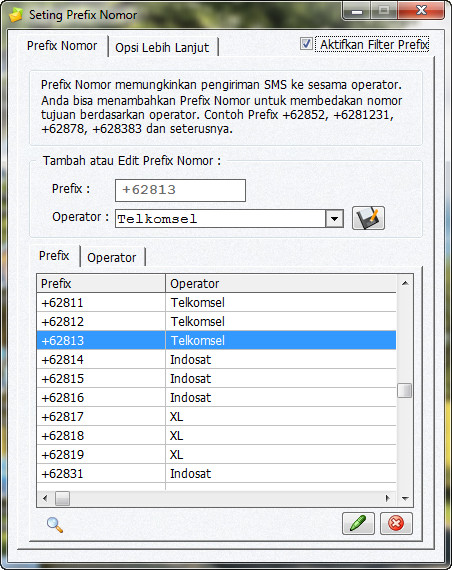Click the vertical scrollbar thumb
This screenshot has width=452, height=570.
[405, 391]
